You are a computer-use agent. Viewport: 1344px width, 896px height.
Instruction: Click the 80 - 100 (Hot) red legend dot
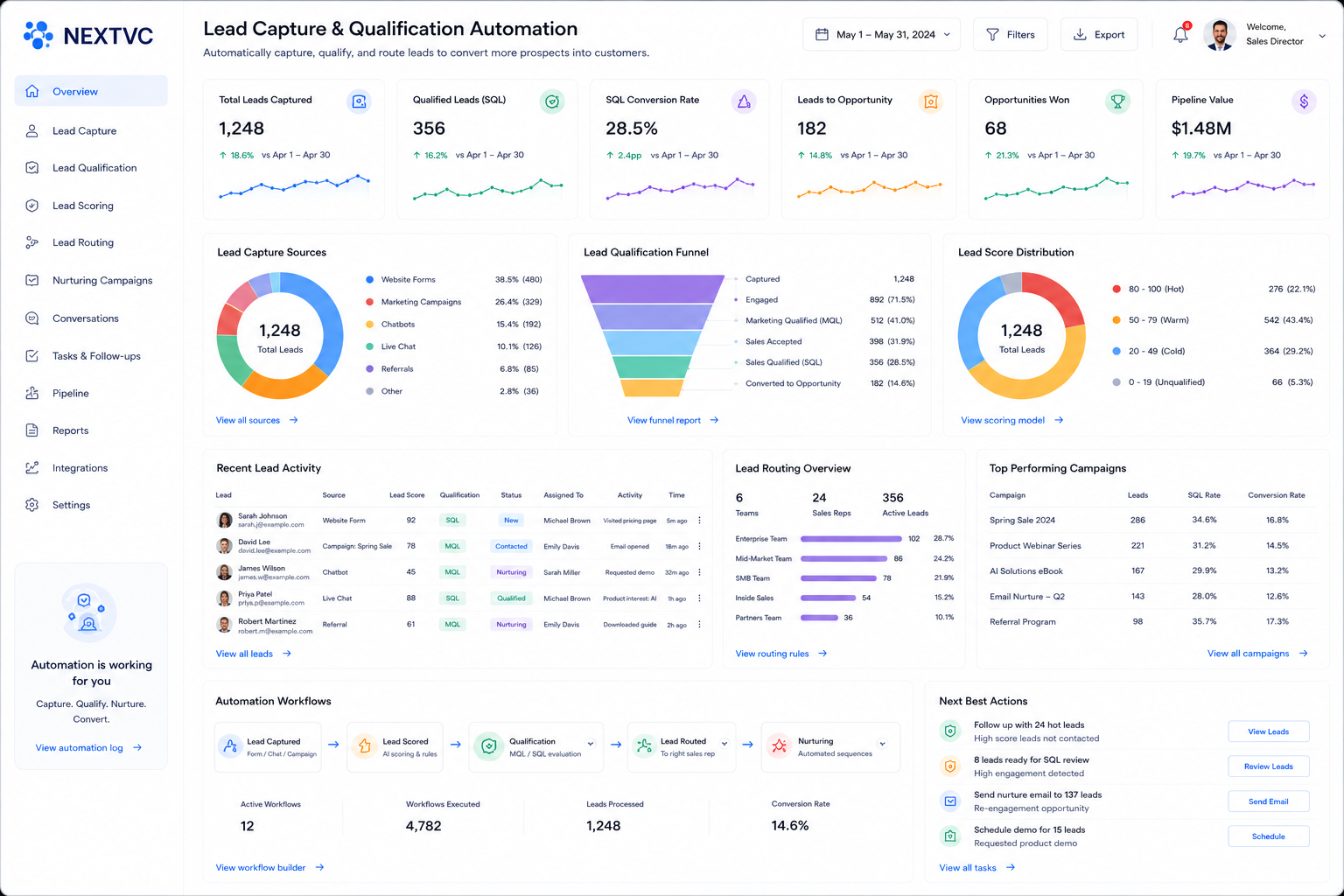coord(1116,289)
